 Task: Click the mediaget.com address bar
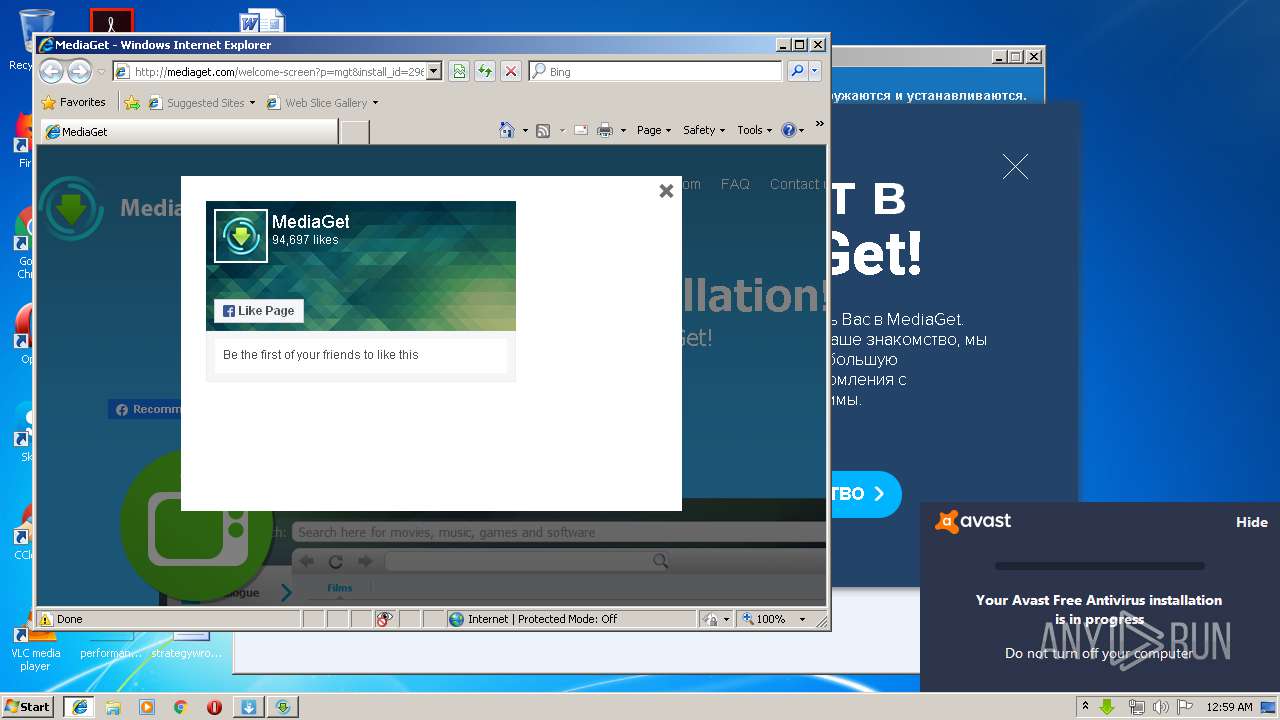click(x=276, y=72)
